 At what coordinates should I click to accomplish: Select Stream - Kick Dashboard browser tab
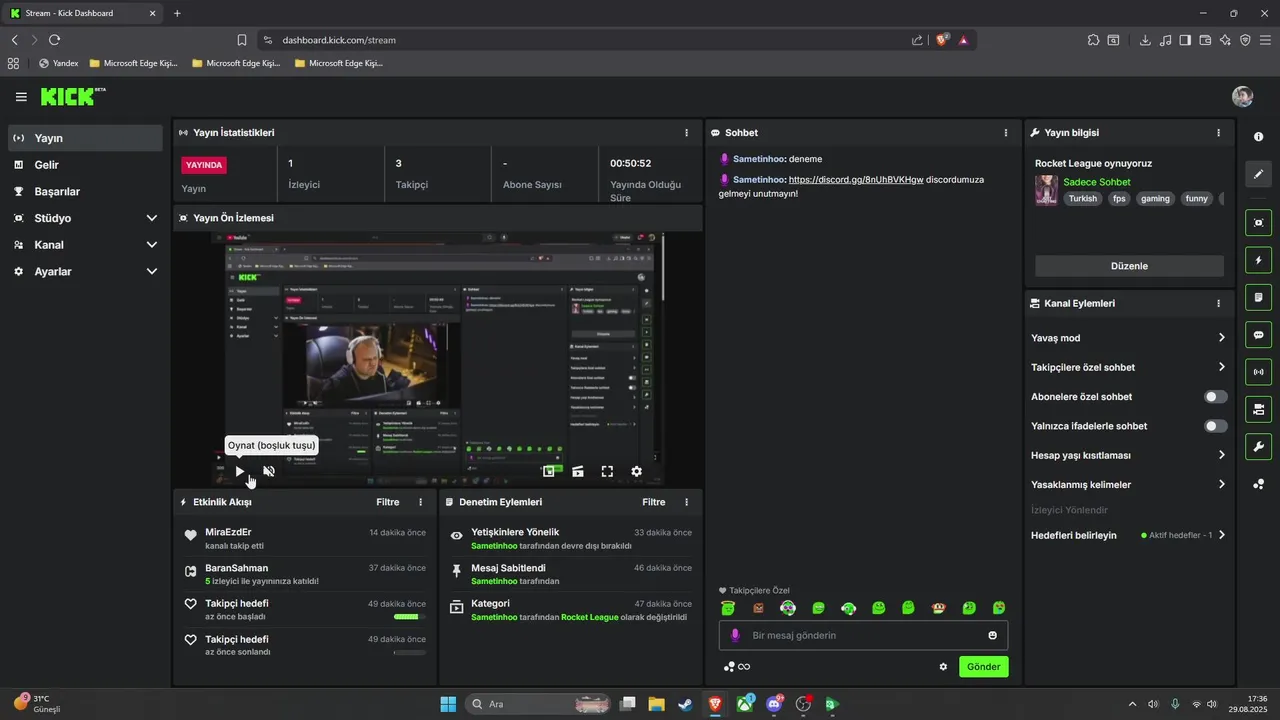click(x=82, y=13)
